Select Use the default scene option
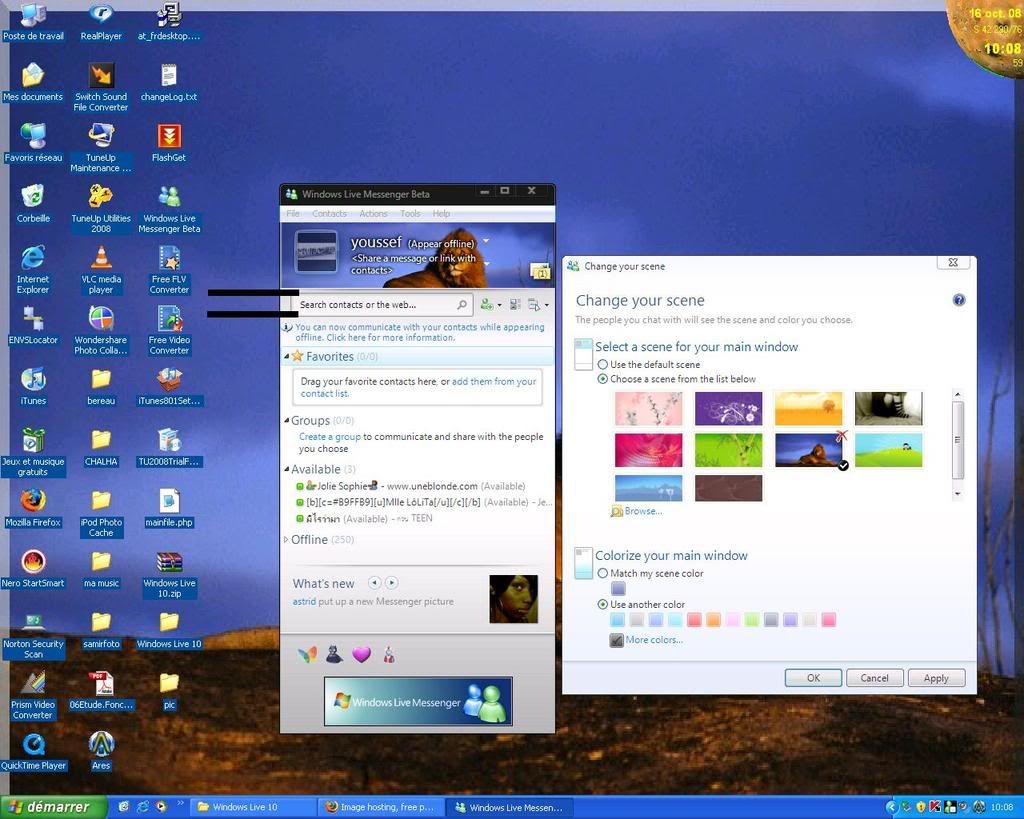 click(x=603, y=364)
